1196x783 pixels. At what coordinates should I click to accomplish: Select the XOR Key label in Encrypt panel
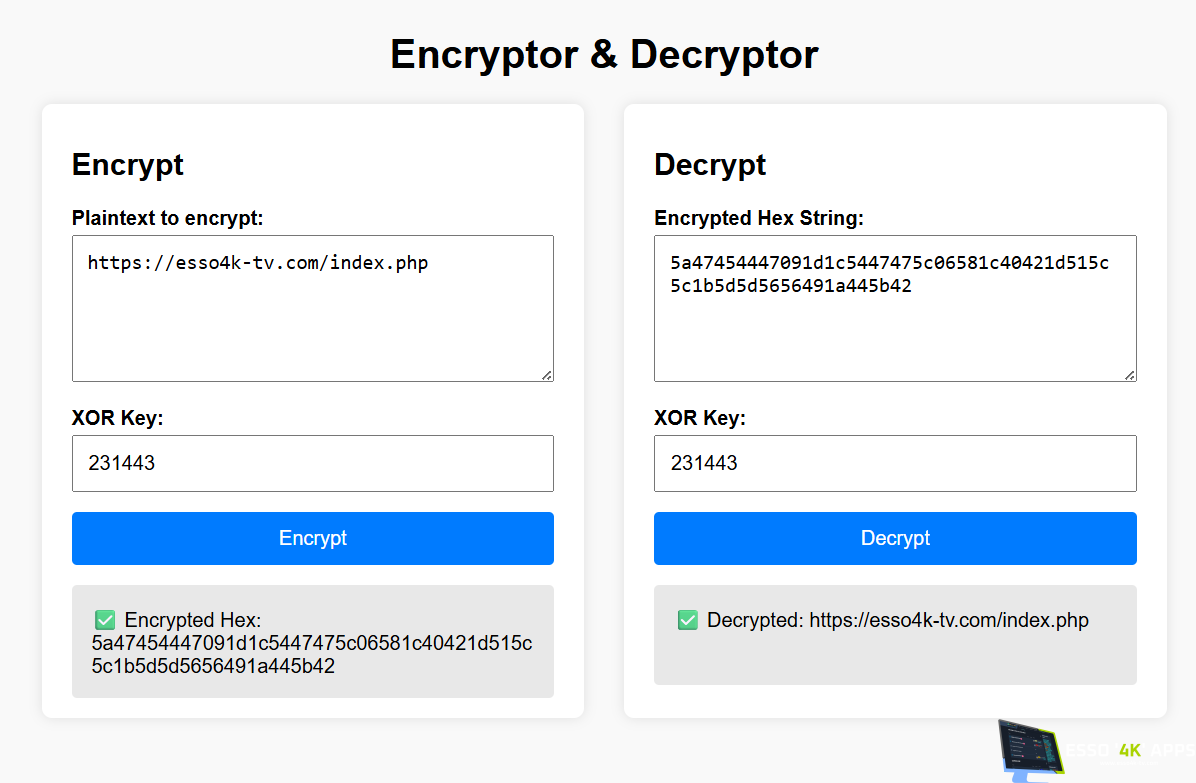(x=117, y=418)
